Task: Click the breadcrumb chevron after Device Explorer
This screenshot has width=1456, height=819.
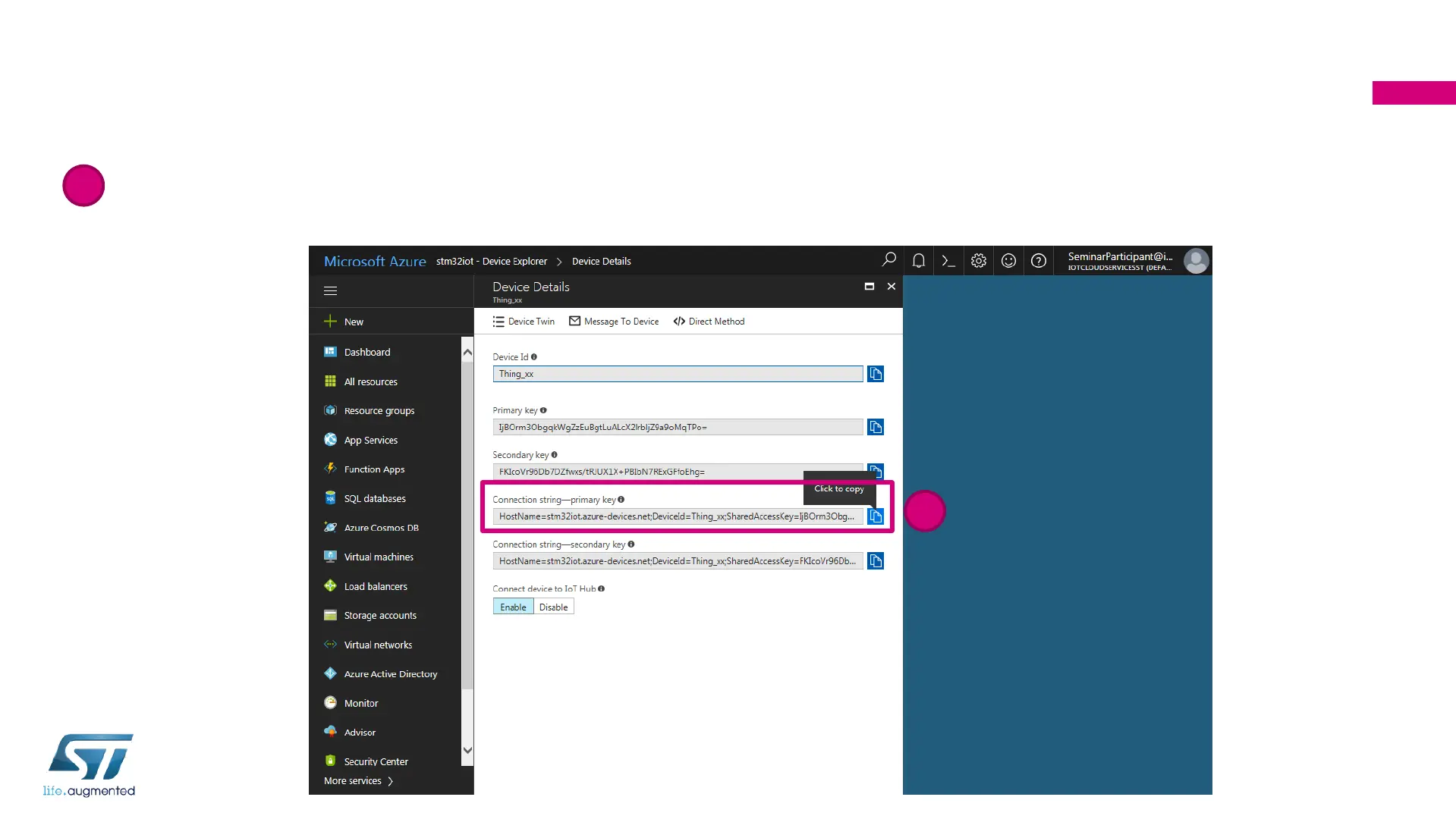Action: pyautogui.click(x=559, y=262)
